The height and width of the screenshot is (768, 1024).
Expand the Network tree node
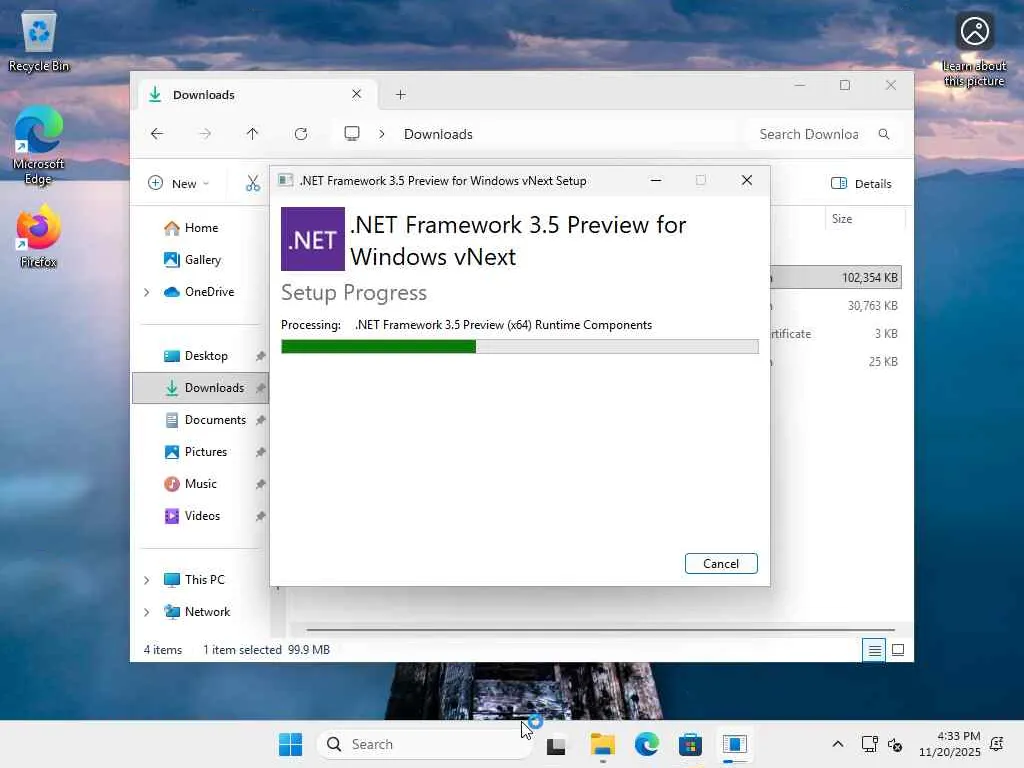pyautogui.click(x=147, y=612)
